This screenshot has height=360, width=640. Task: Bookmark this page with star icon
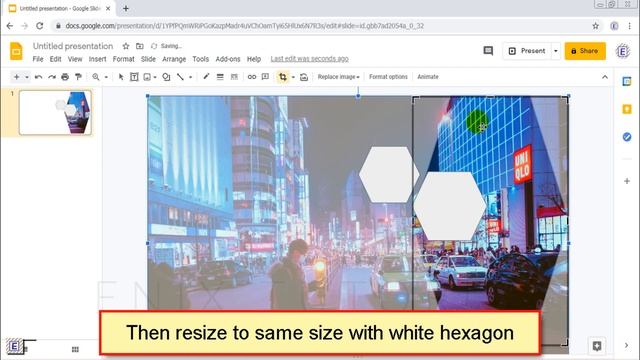tap(596, 26)
